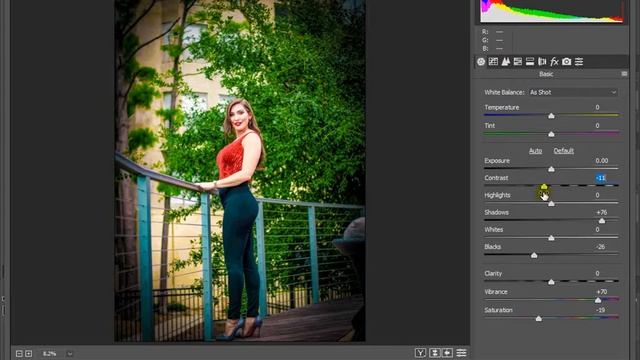
Task: Click the Contrast slider handle
Action: point(544,187)
